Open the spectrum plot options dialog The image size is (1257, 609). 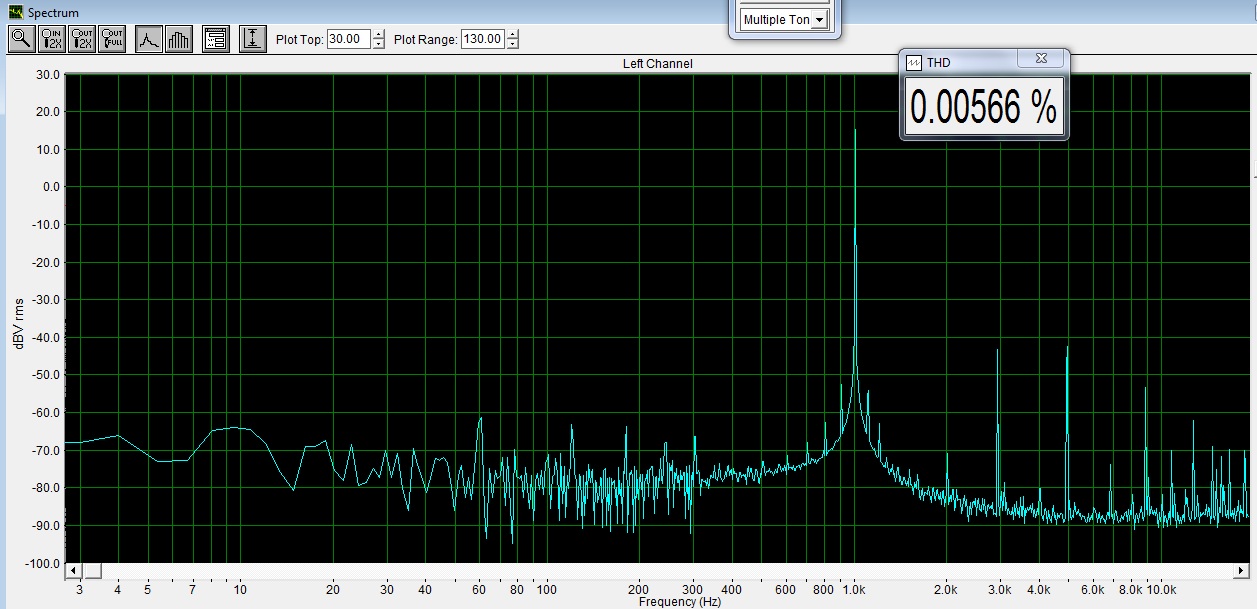(x=216, y=39)
